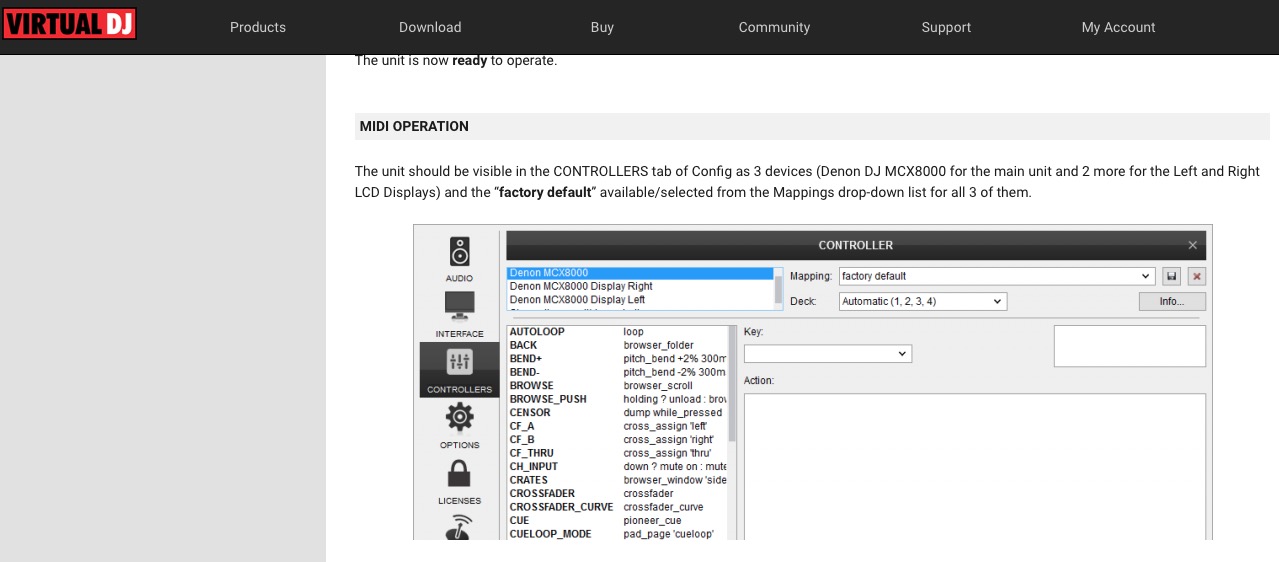Click the key mapping list scrollbar
The width and height of the screenshot is (1279, 562).
[732, 384]
